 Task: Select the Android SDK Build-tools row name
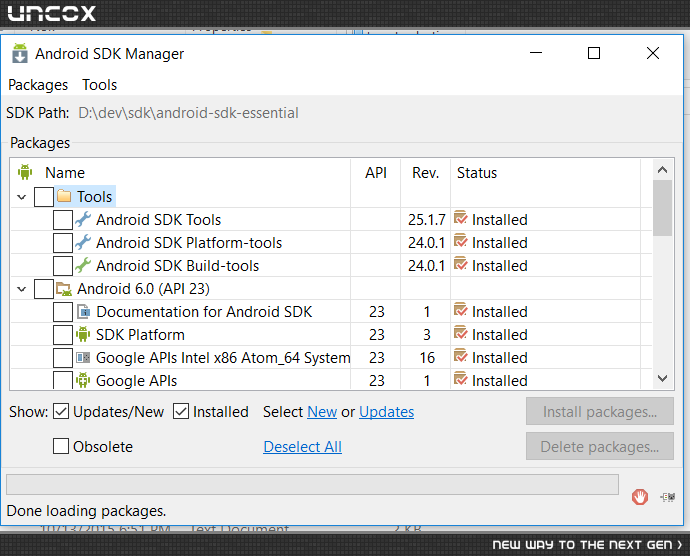[x=178, y=265]
